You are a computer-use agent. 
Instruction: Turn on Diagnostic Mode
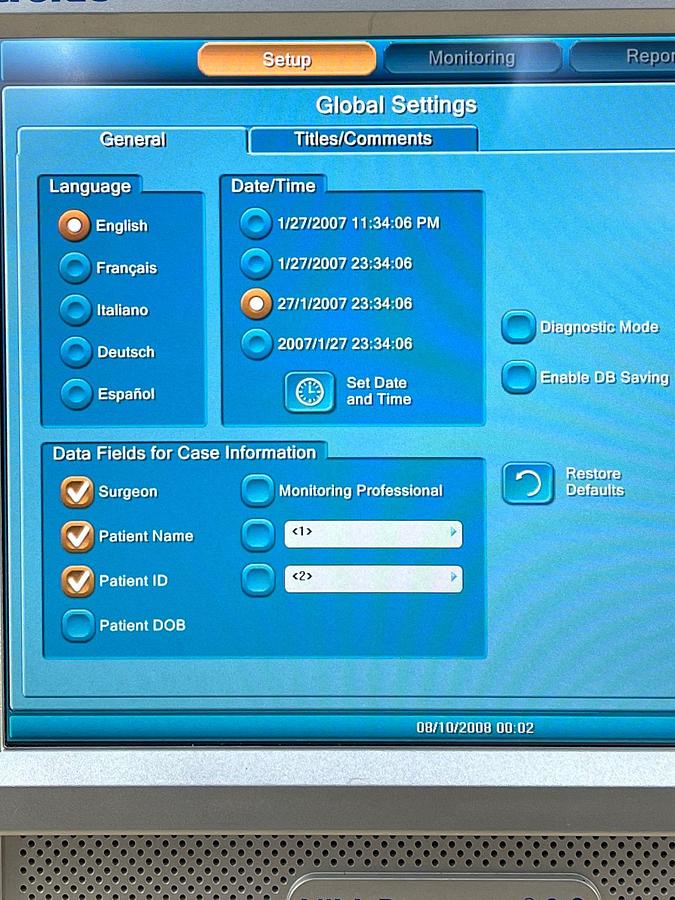518,327
